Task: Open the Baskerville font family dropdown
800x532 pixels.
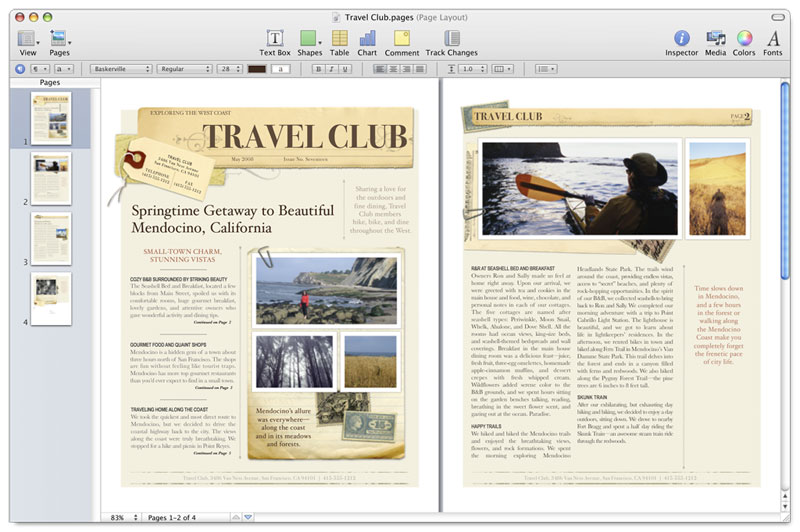Action: point(120,69)
